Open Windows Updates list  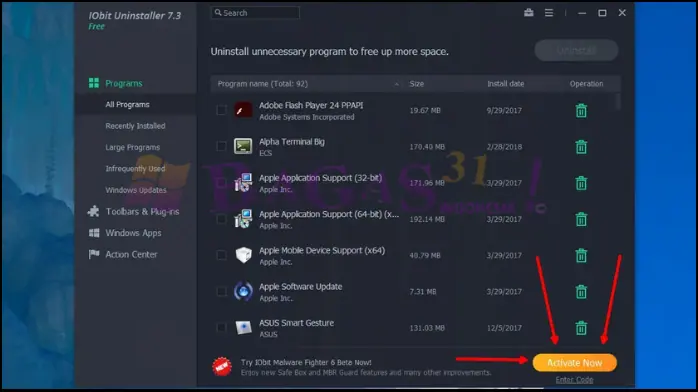[136, 190]
